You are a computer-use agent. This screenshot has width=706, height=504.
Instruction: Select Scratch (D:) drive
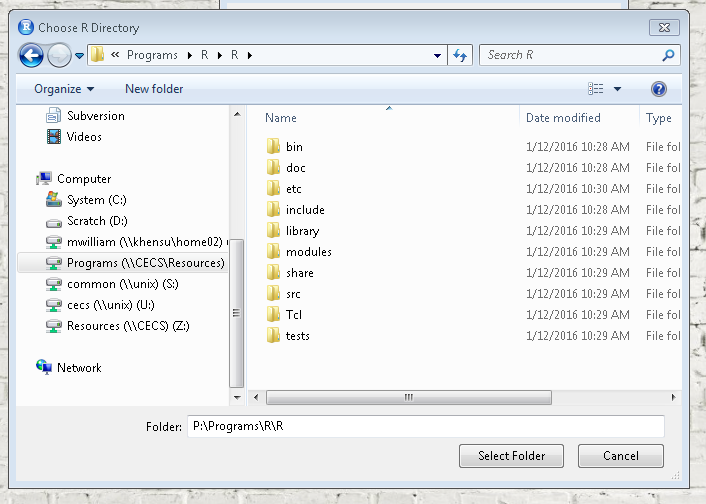point(97,221)
